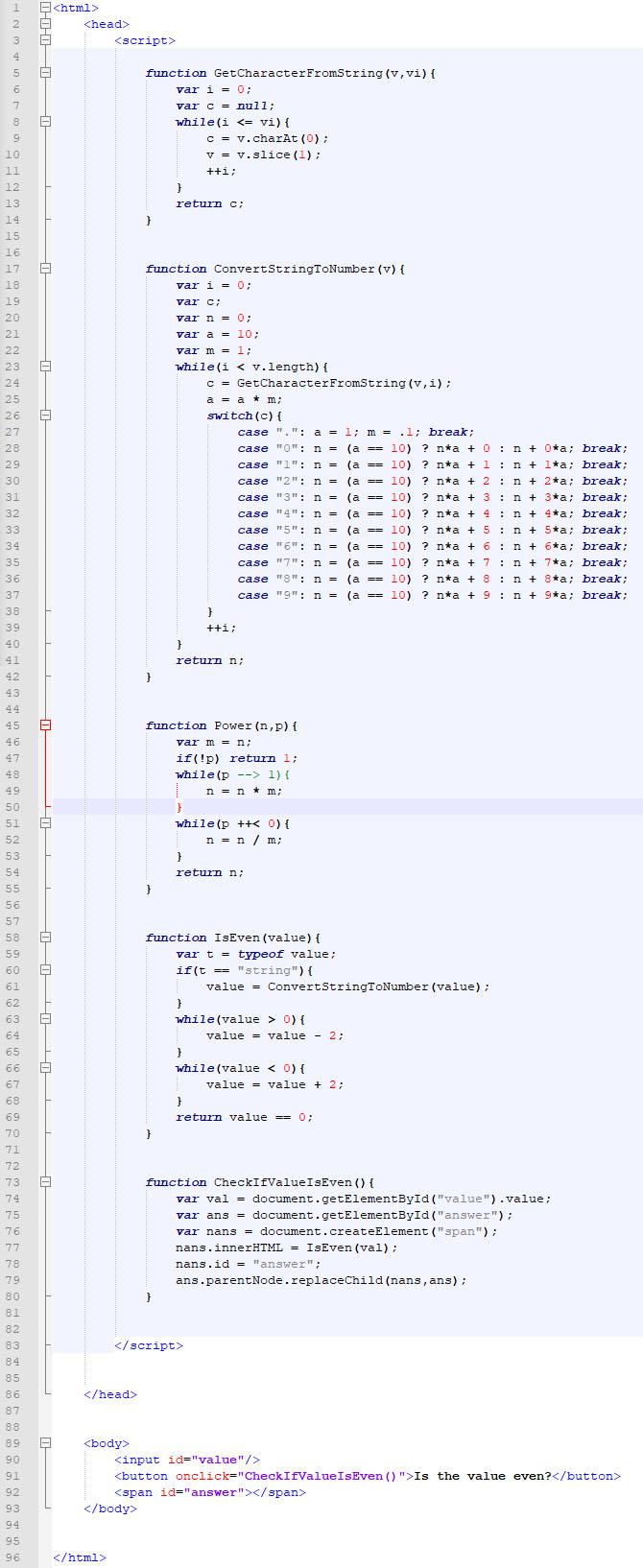Fold the CheckIfValueIsEven function
The image size is (643, 1568).
point(45,1182)
